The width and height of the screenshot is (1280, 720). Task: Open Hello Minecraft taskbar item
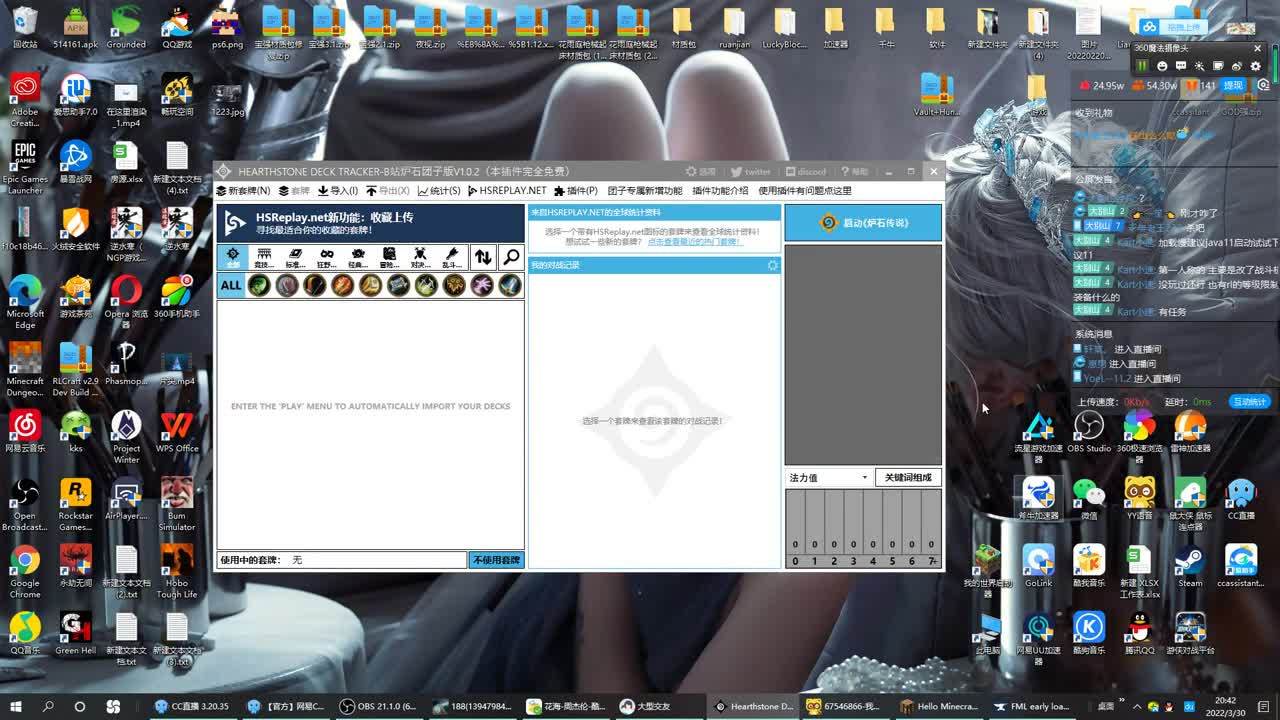(939, 706)
